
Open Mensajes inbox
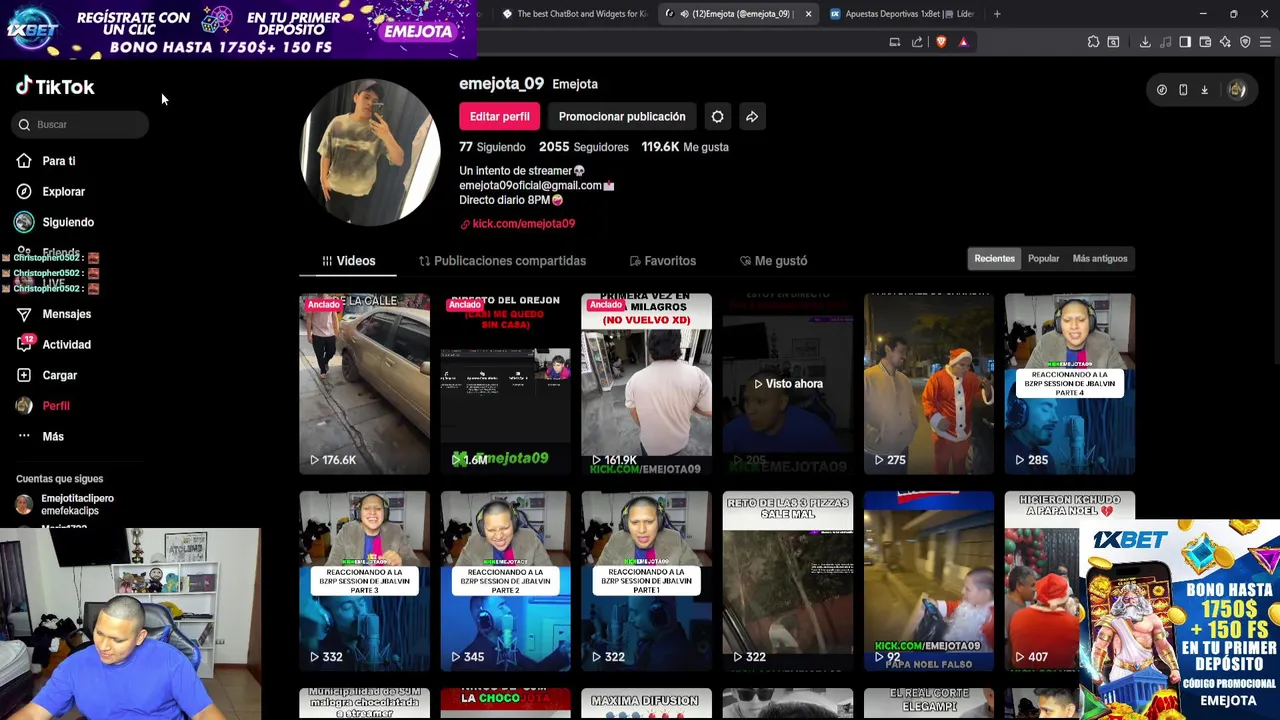pyautogui.click(x=53, y=314)
